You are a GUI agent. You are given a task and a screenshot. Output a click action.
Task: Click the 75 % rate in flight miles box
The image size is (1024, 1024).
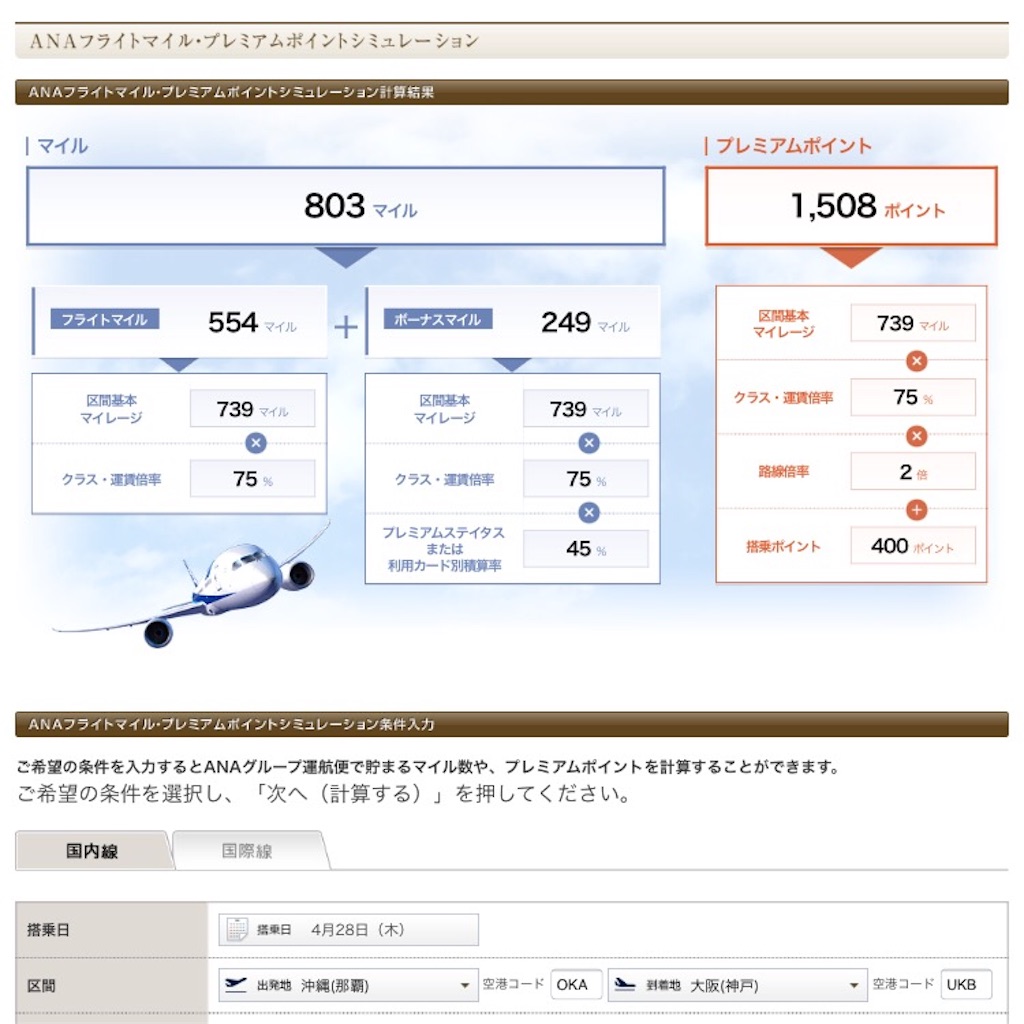pyautogui.click(x=253, y=479)
